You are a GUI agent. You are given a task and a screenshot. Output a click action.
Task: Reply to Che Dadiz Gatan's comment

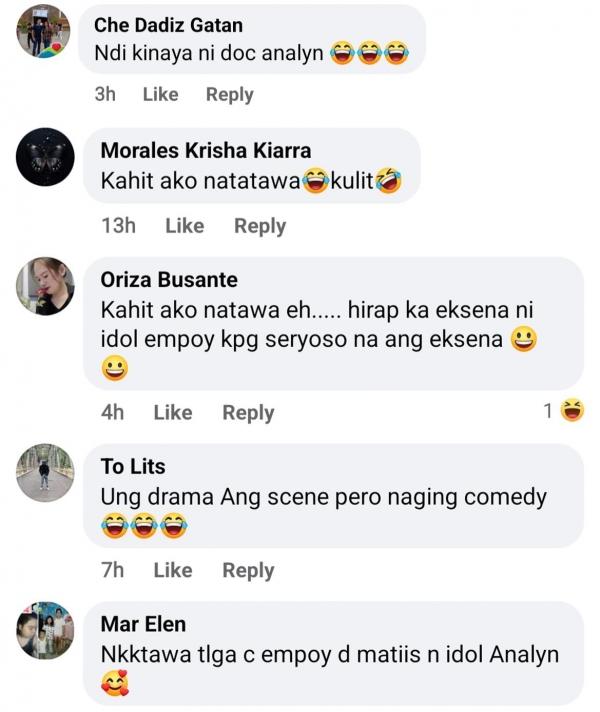(x=230, y=94)
